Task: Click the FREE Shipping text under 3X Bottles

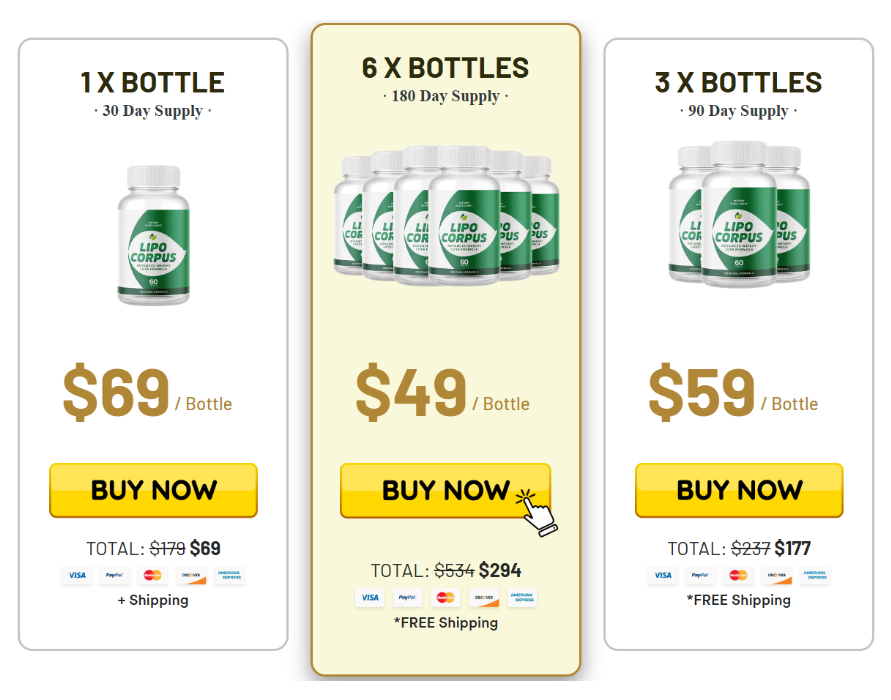Action: [x=739, y=602]
